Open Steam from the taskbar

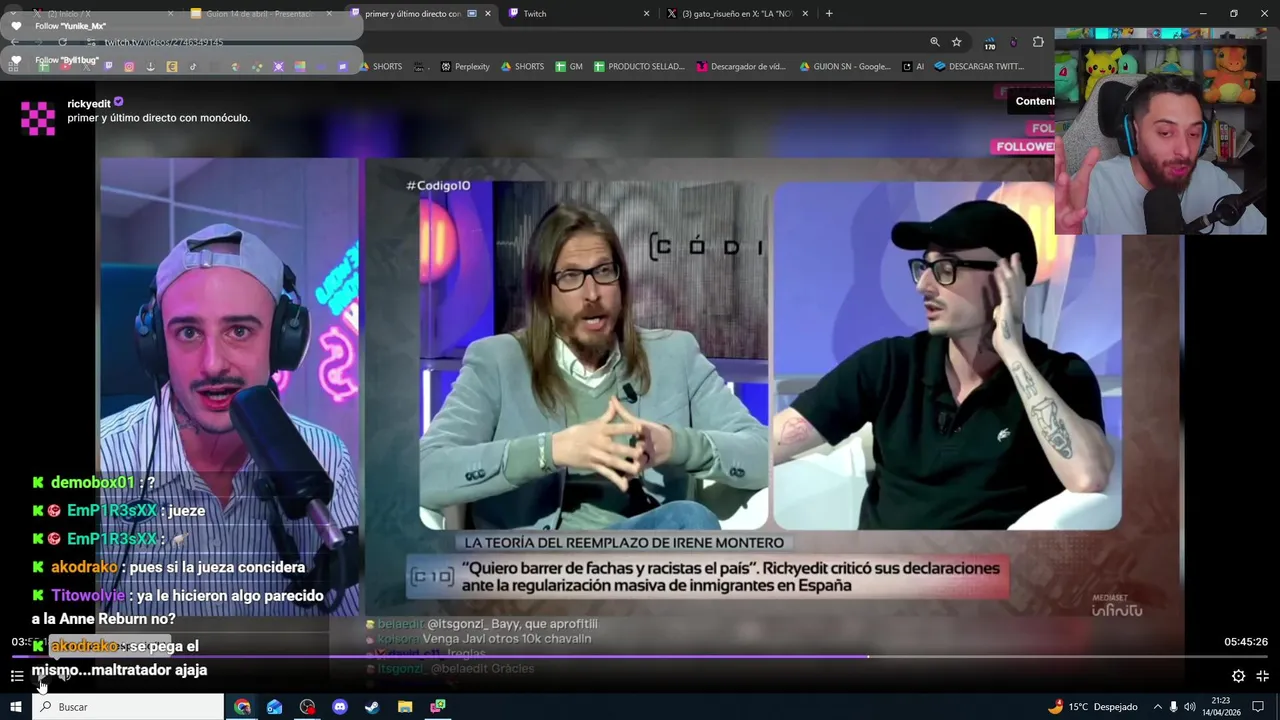pos(372,707)
